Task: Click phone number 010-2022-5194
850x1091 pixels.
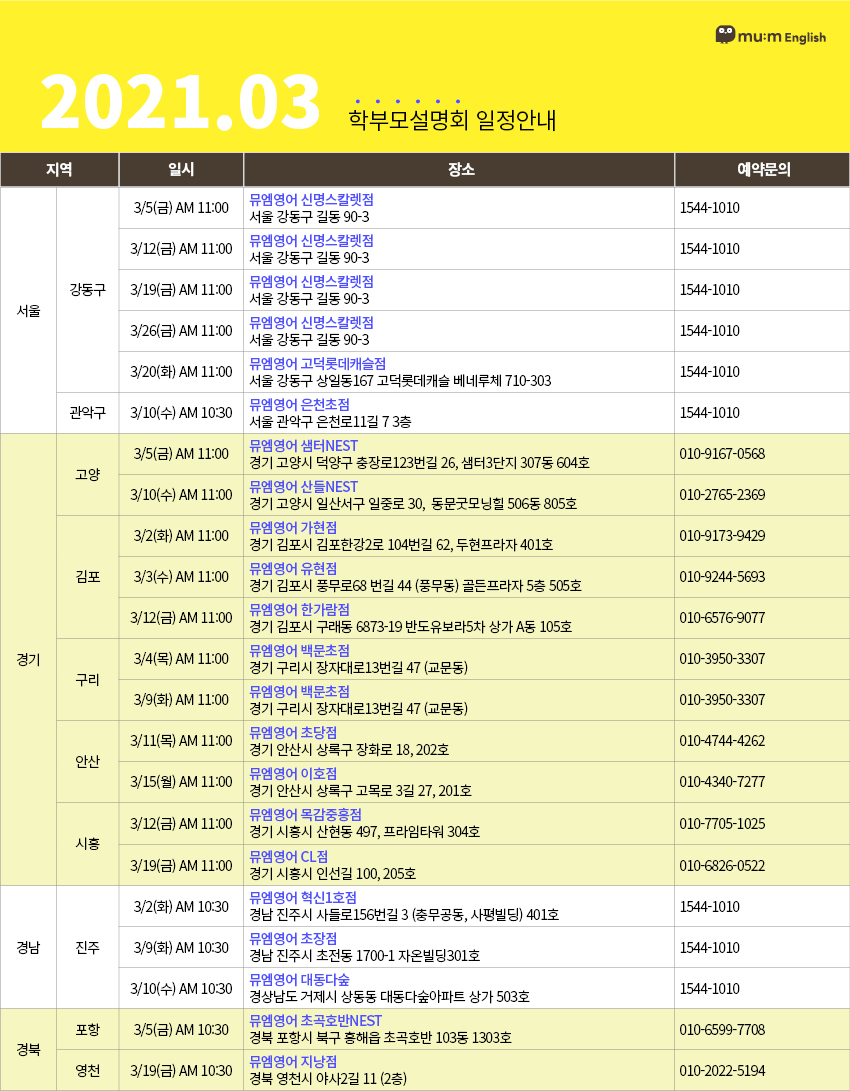Action: point(722,1070)
